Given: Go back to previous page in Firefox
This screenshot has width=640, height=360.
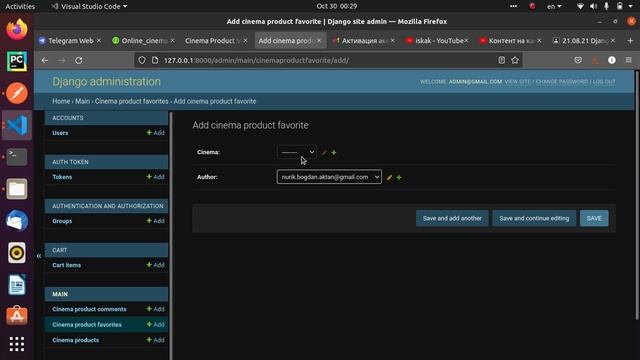Looking at the screenshot, I should tap(44, 60).
